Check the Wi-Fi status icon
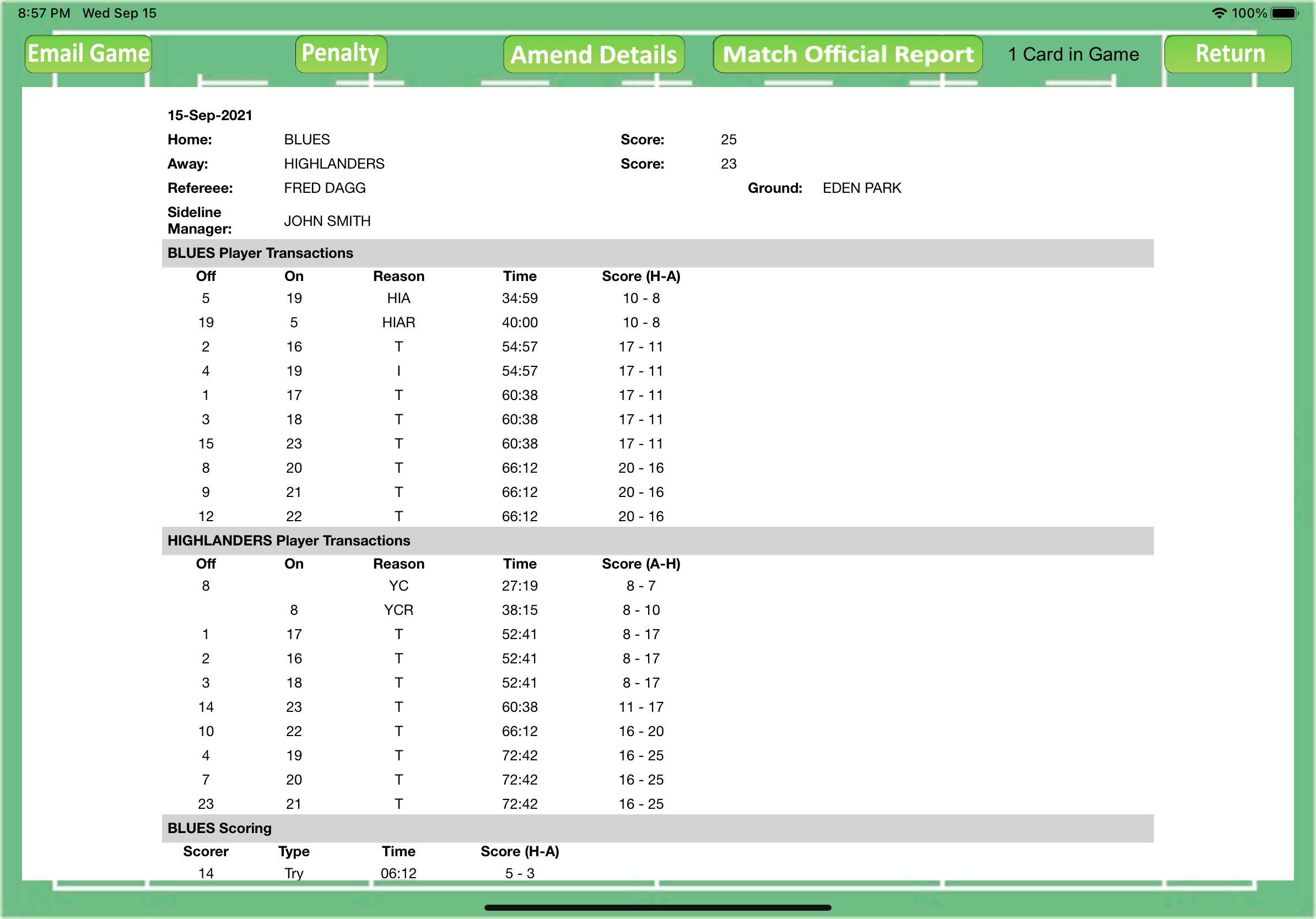The image size is (1316, 919). (x=1218, y=13)
